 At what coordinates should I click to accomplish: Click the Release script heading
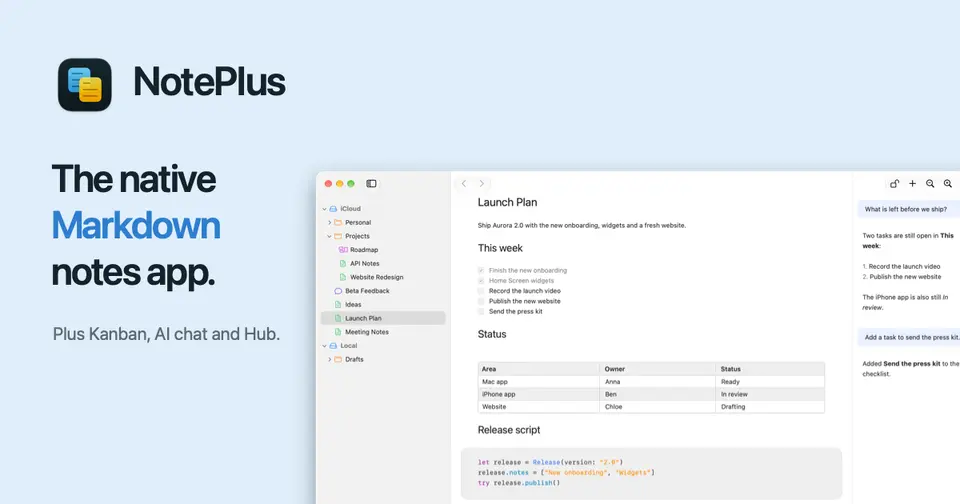[x=509, y=430]
